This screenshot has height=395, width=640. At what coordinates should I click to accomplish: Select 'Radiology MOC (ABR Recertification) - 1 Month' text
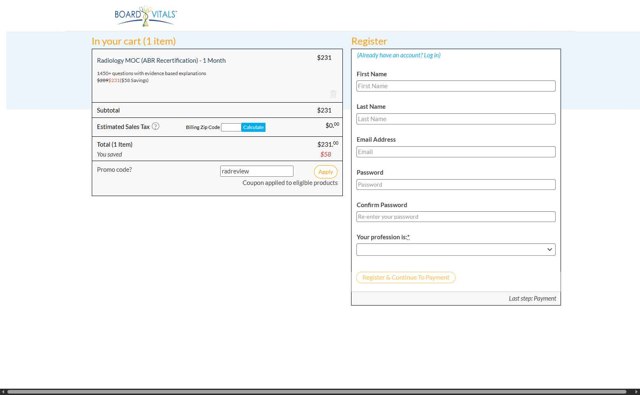tap(161, 60)
